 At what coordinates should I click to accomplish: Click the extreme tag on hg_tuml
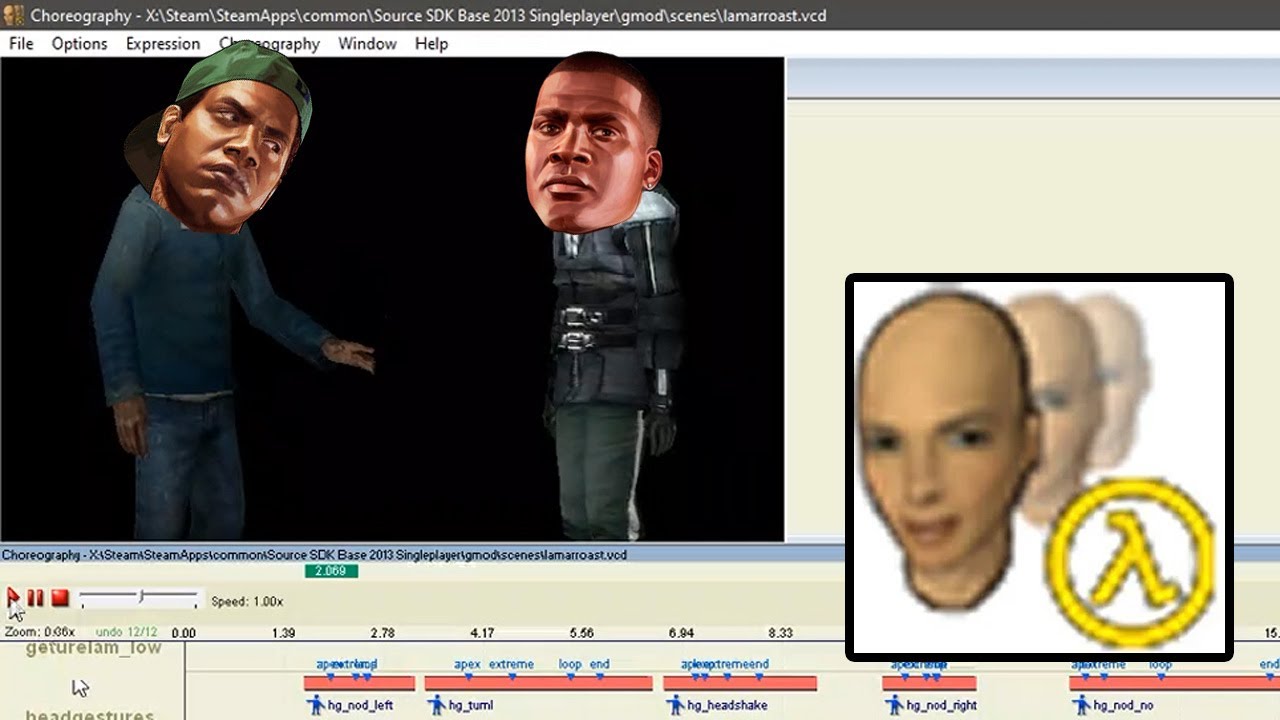click(511, 664)
